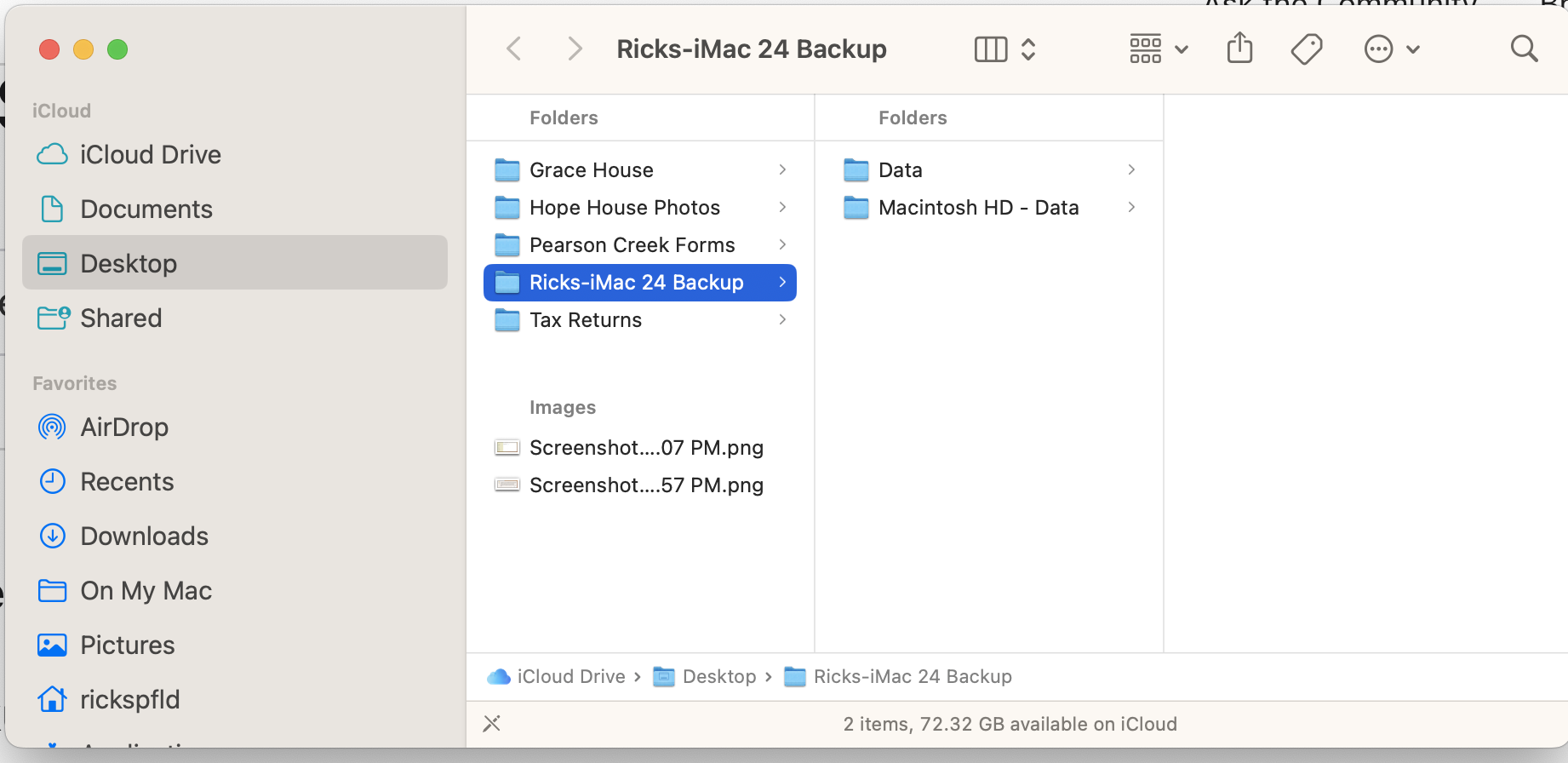Click the Search magnifier icon
1568x763 pixels.
point(1524,49)
